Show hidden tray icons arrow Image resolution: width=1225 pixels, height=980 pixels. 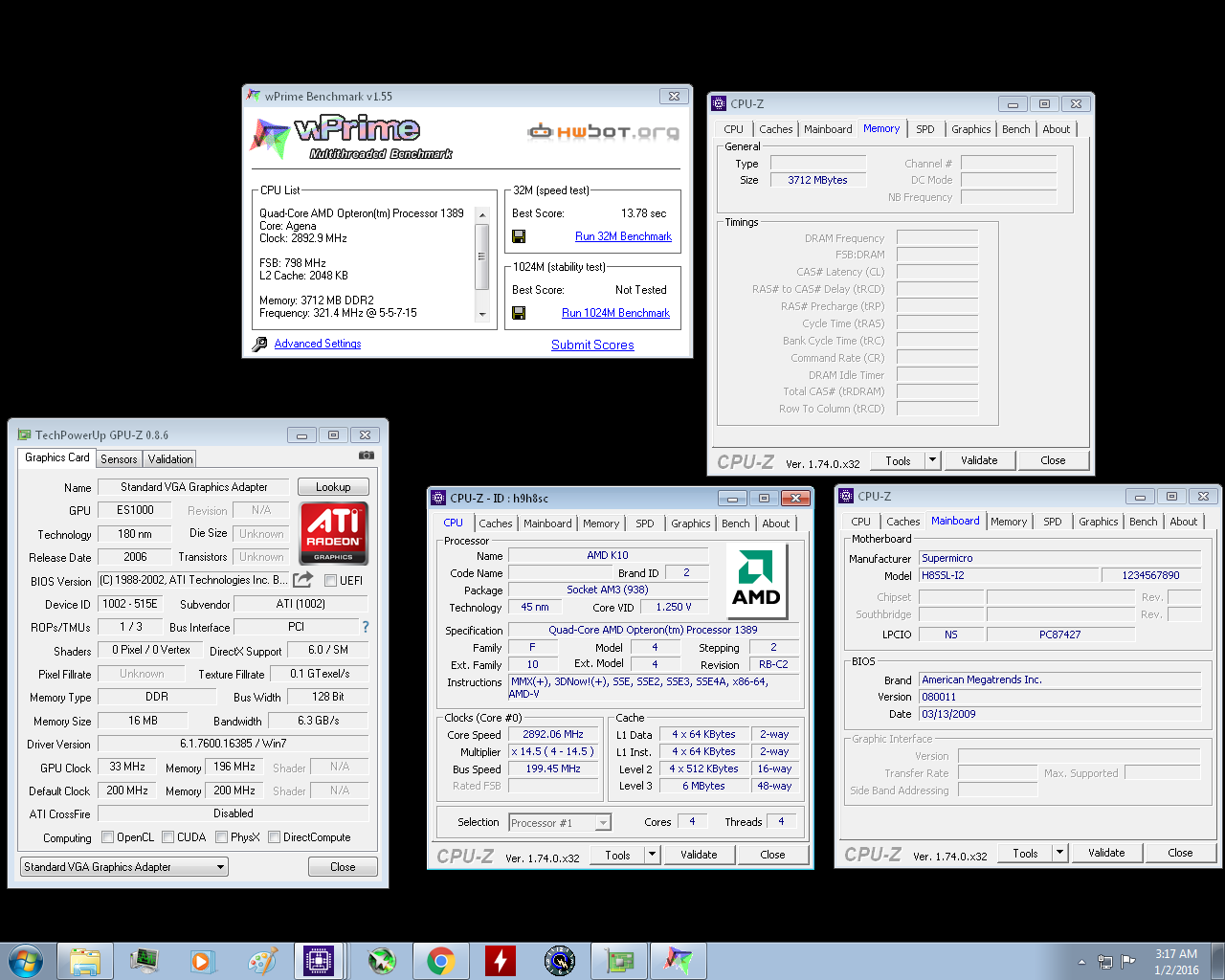coord(1081,962)
